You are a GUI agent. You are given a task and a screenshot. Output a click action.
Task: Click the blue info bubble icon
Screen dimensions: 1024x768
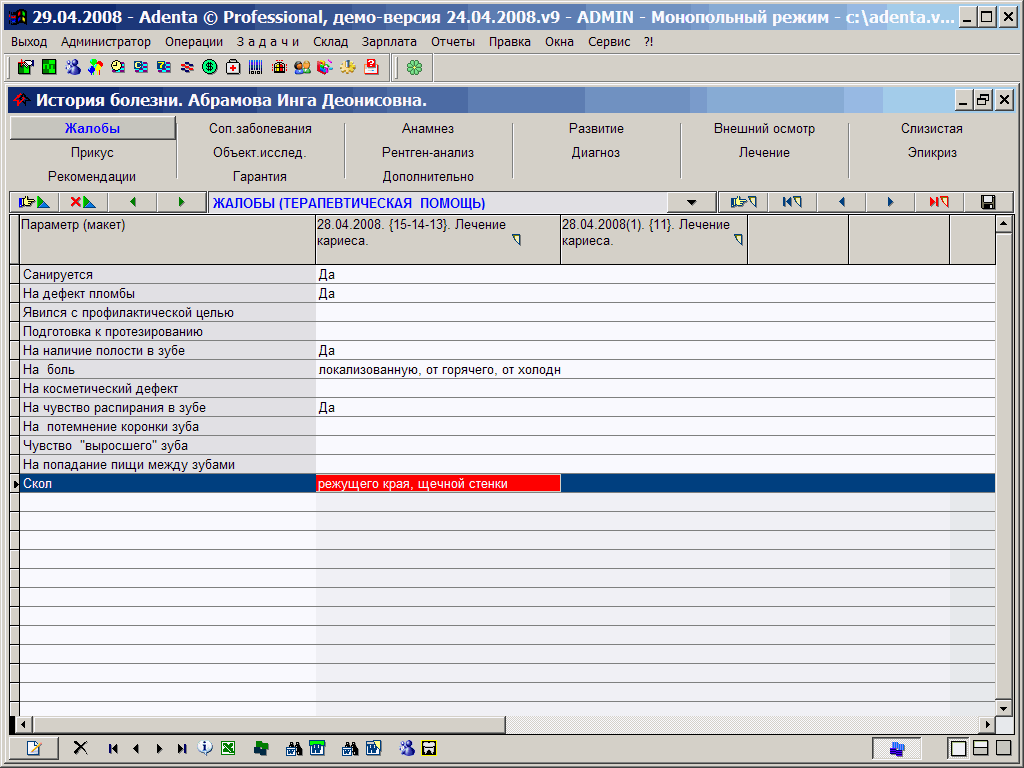[x=205, y=748]
